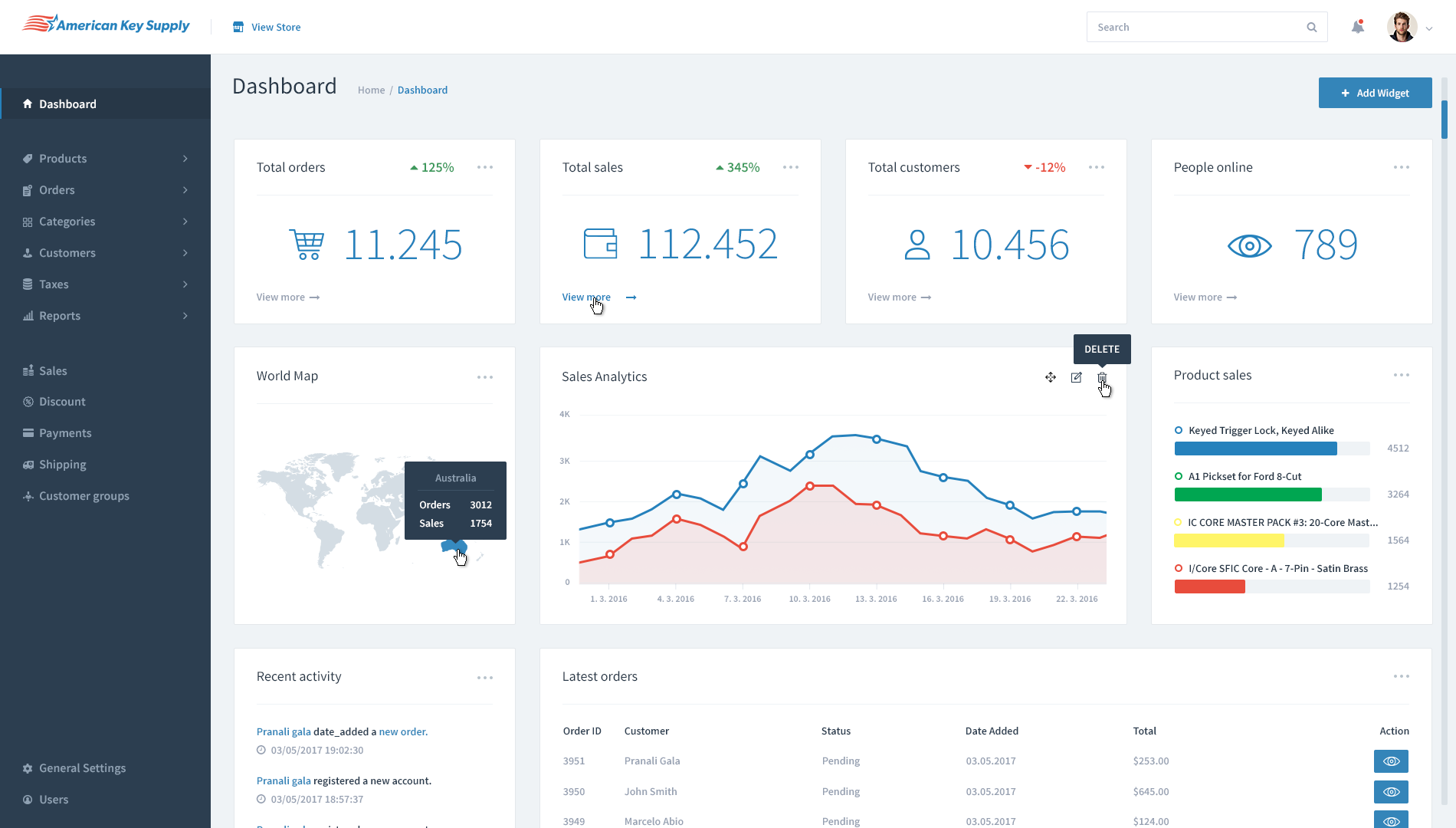Viewport: 1456px width, 828px height.
Task: Go to Shipping in the sidebar
Action: click(63, 465)
